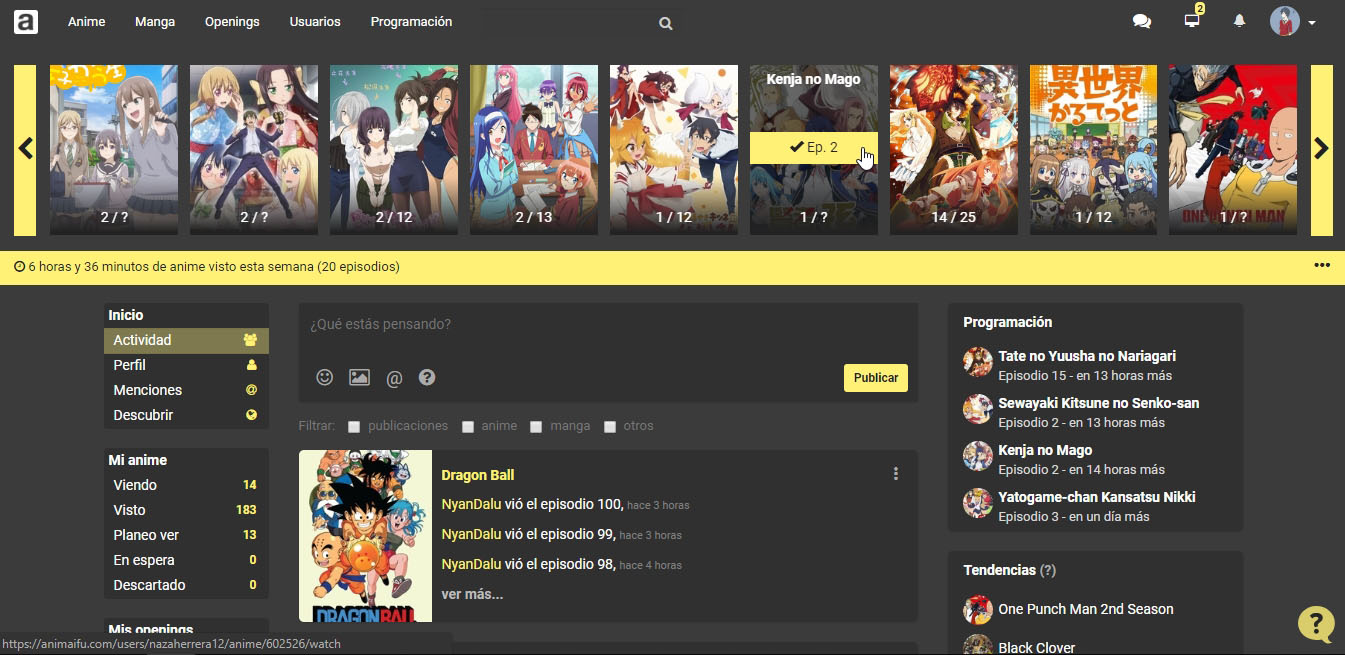
Task: Open the post help question mark icon
Action: point(427,377)
